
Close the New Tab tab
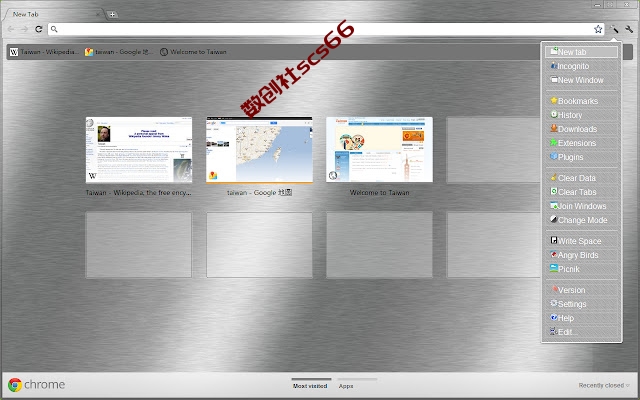98,14
